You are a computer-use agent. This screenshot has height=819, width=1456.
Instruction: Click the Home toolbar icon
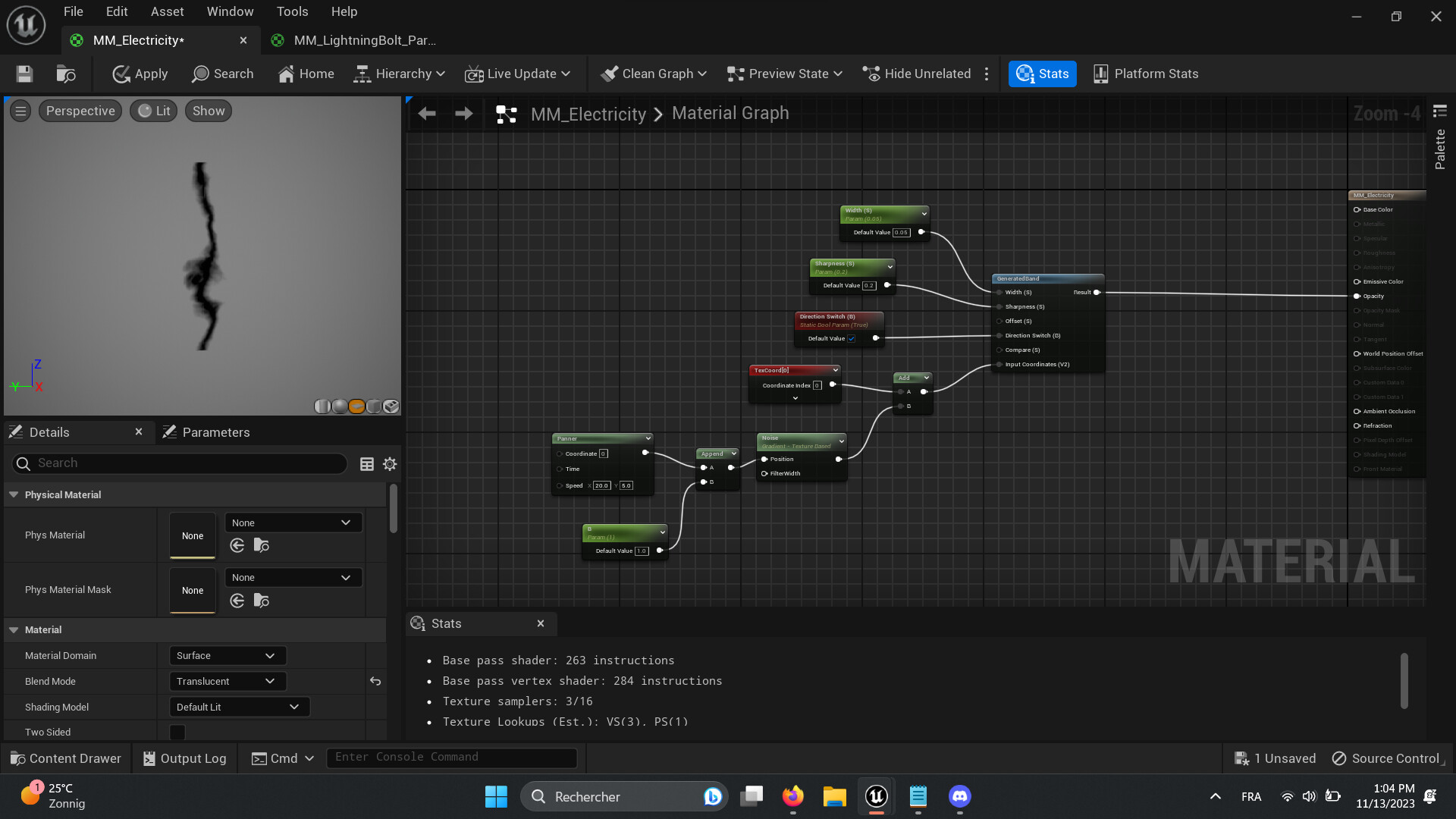[x=306, y=74]
